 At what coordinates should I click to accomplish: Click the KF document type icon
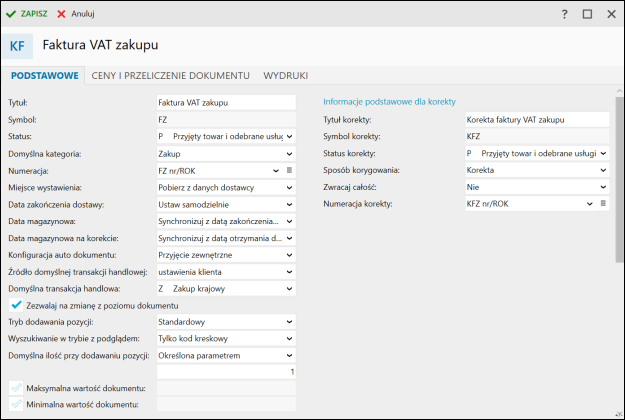[x=18, y=46]
